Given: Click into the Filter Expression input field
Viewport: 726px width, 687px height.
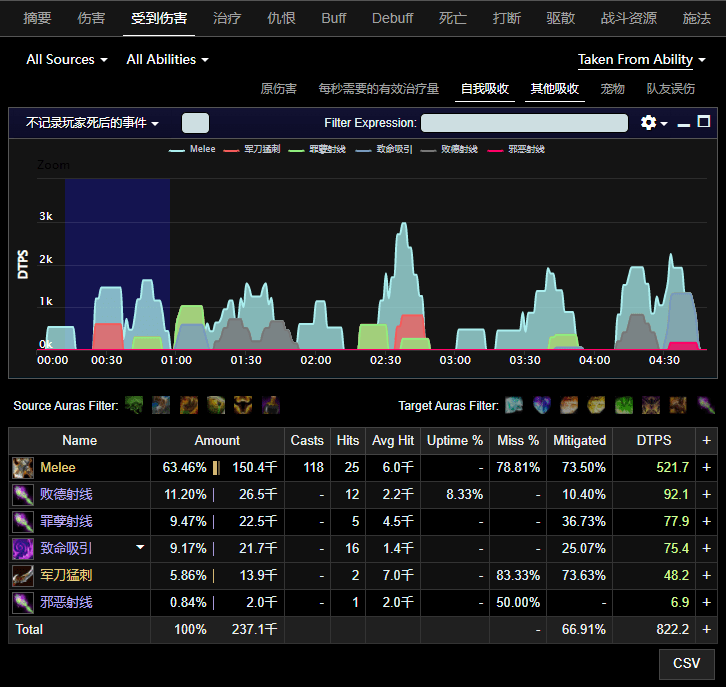Looking at the screenshot, I should point(524,123).
